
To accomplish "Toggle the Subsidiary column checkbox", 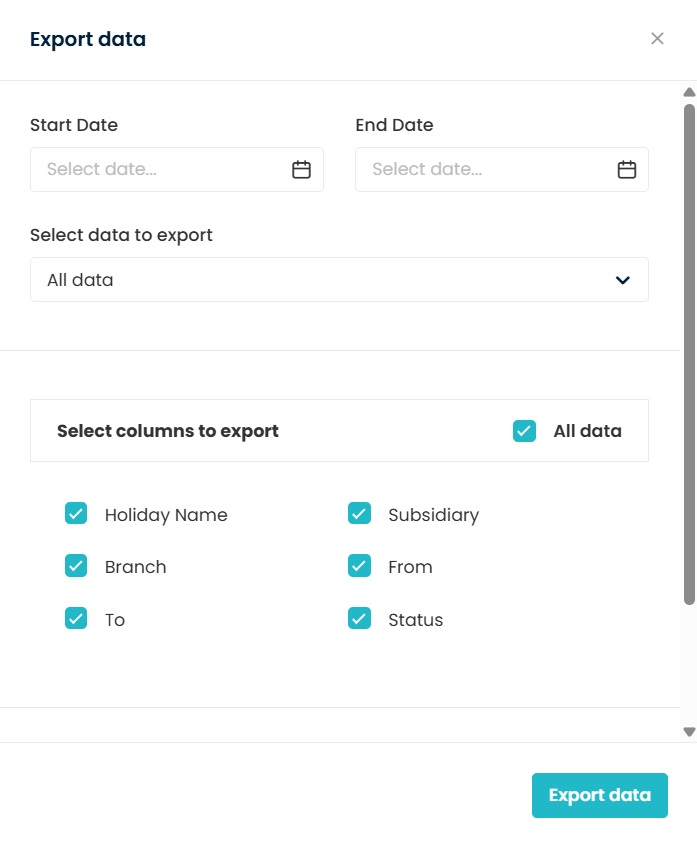I will (x=360, y=514).
